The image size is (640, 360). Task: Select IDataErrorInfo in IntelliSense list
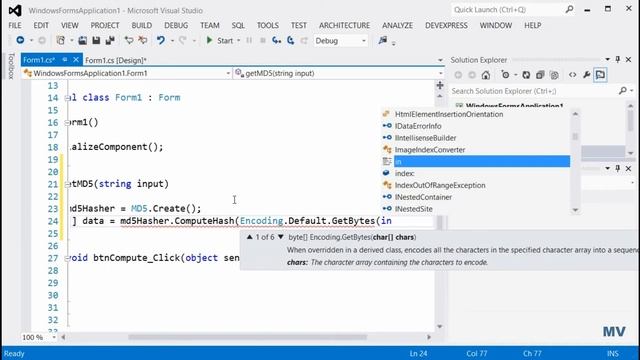coord(418,126)
